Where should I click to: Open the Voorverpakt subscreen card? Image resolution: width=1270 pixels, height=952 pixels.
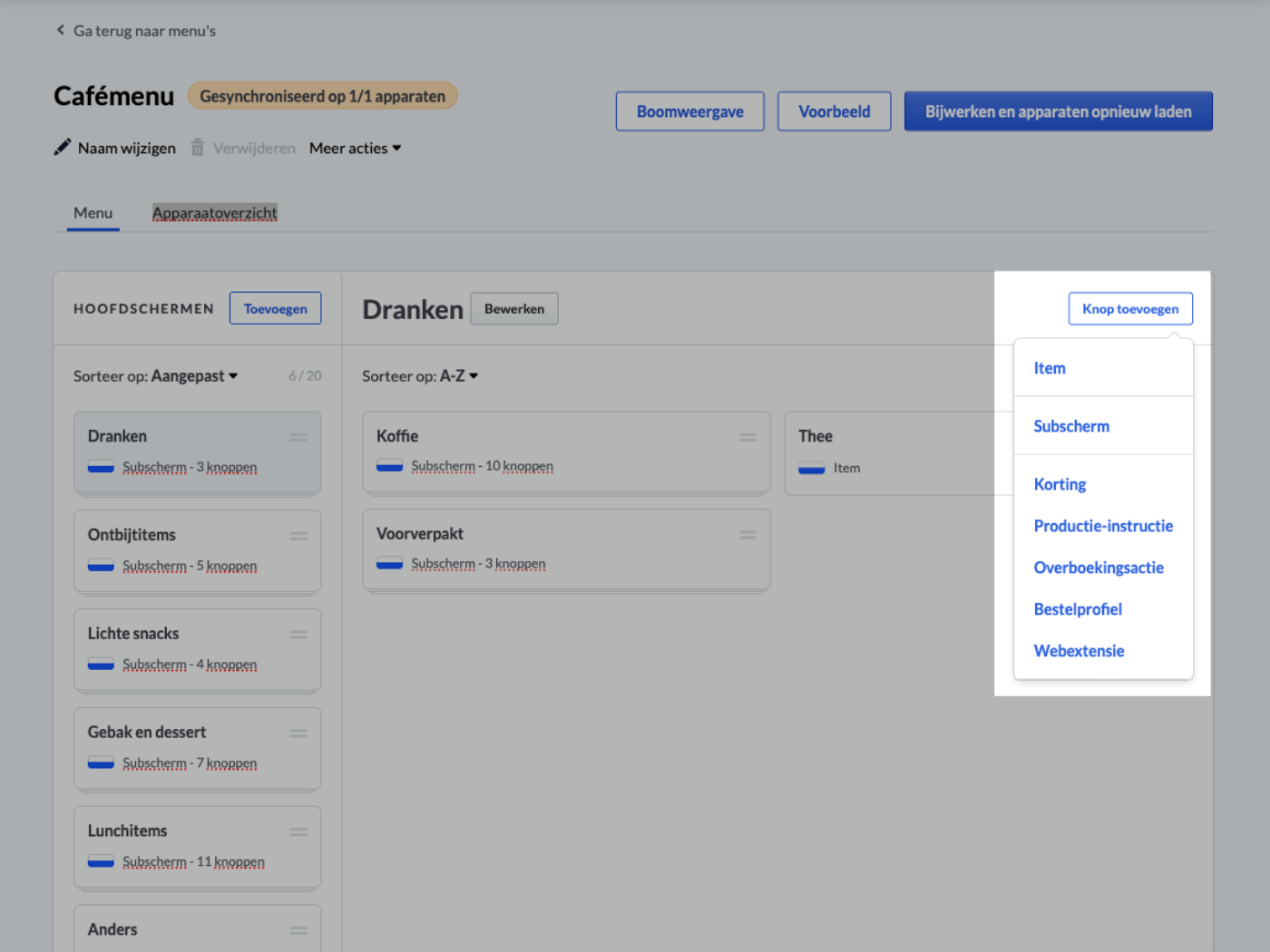click(567, 550)
